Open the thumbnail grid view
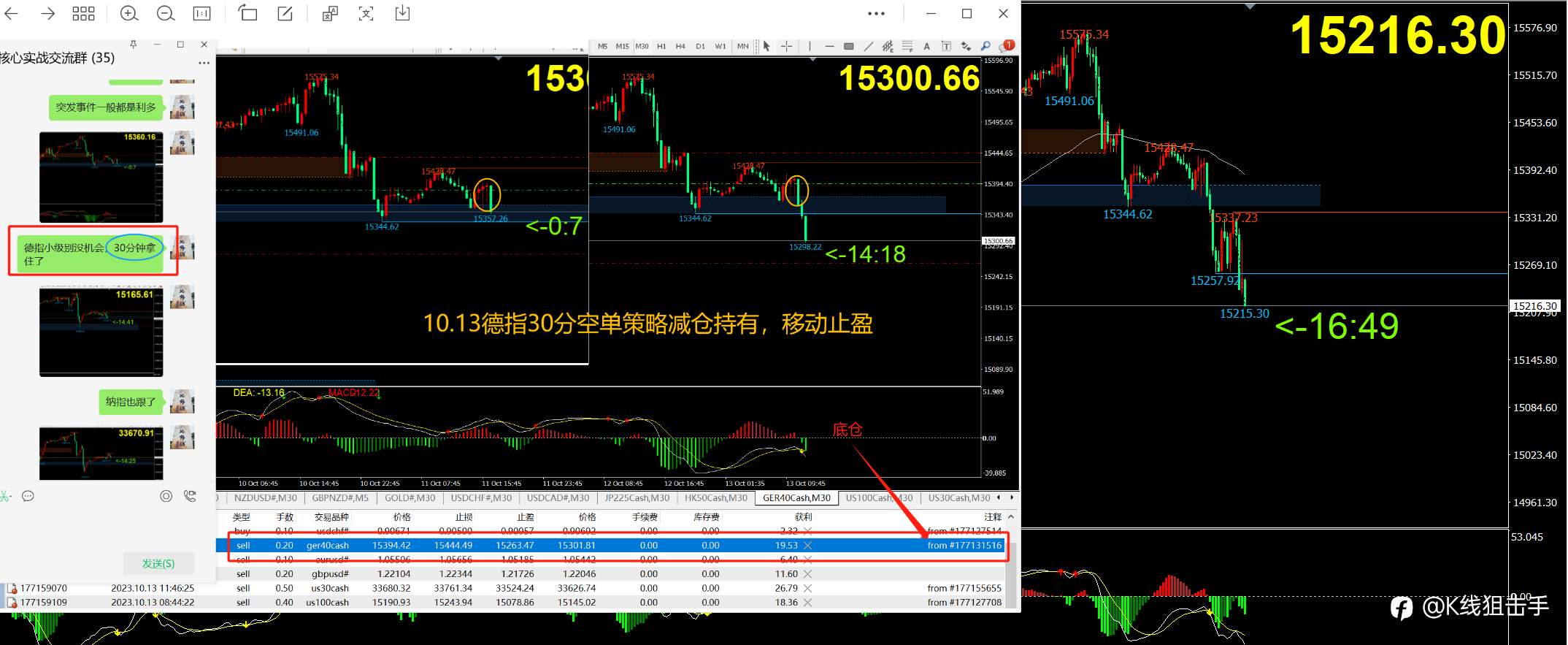Image resolution: width=1568 pixels, height=645 pixels. click(83, 13)
